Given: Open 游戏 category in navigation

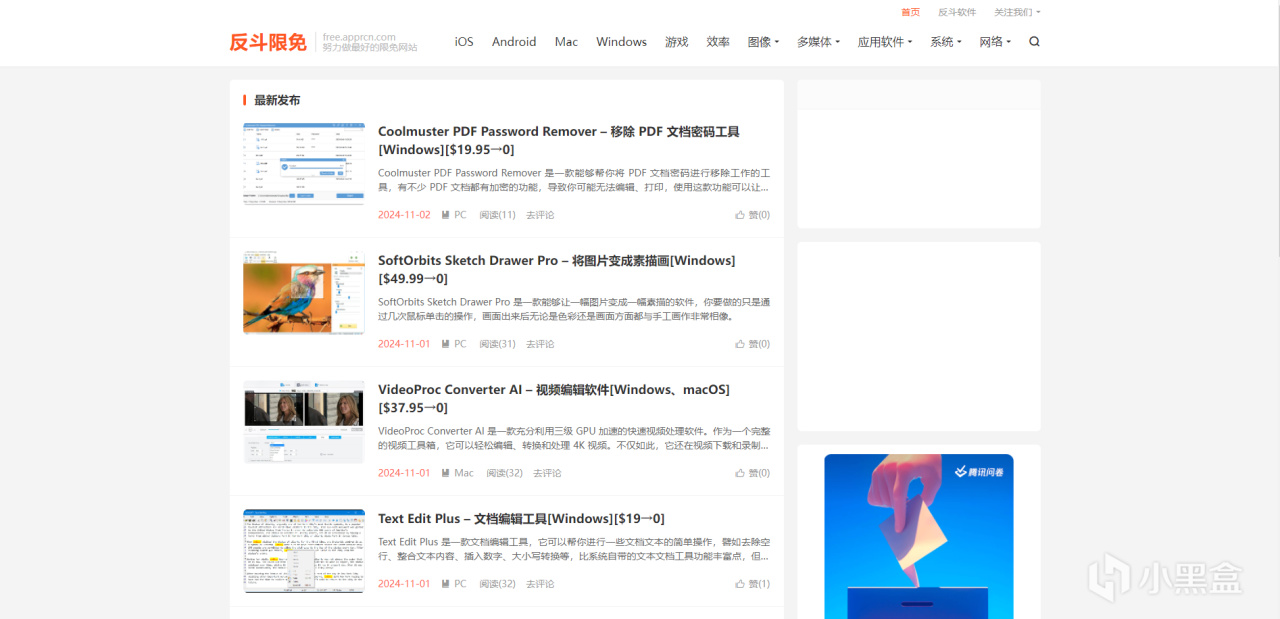Looking at the screenshot, I should point(677,42).
